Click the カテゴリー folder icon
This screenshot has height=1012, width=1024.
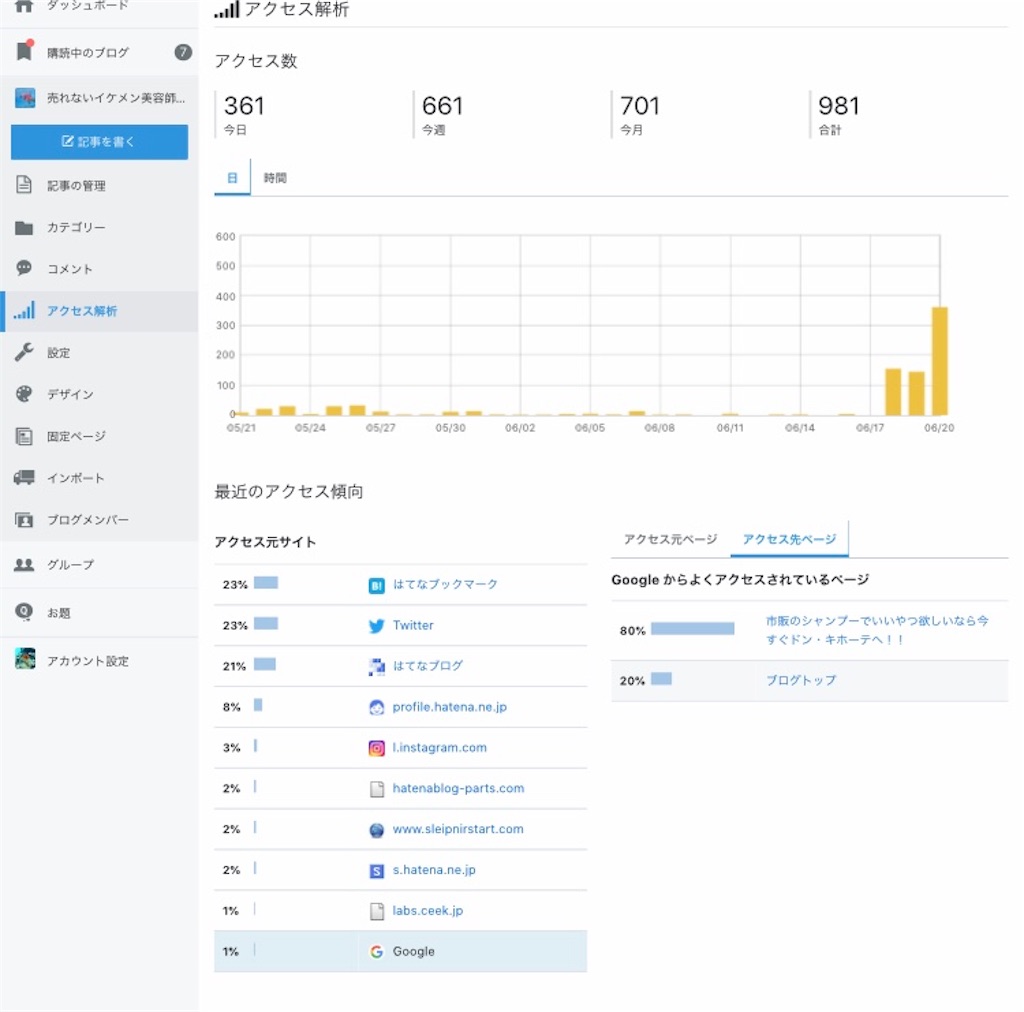coord(24,227)
